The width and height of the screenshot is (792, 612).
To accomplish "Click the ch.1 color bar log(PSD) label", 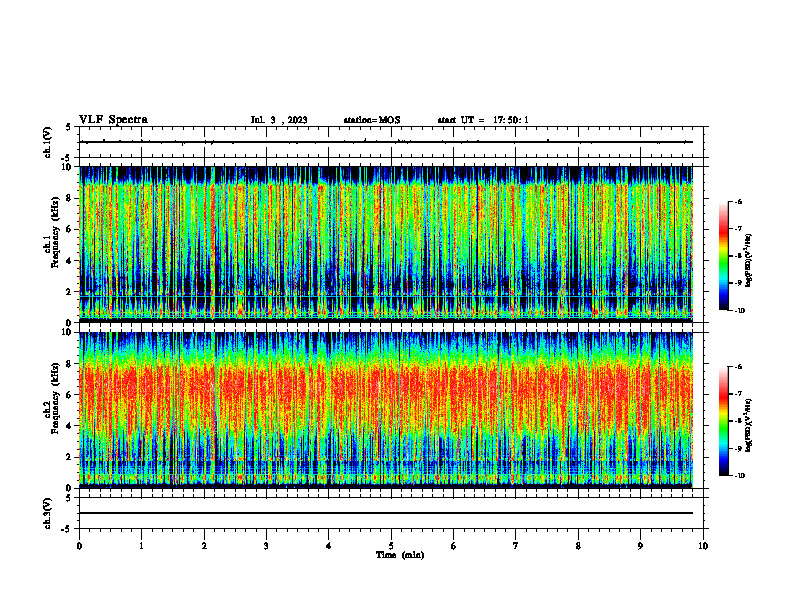I will (749, 260).
